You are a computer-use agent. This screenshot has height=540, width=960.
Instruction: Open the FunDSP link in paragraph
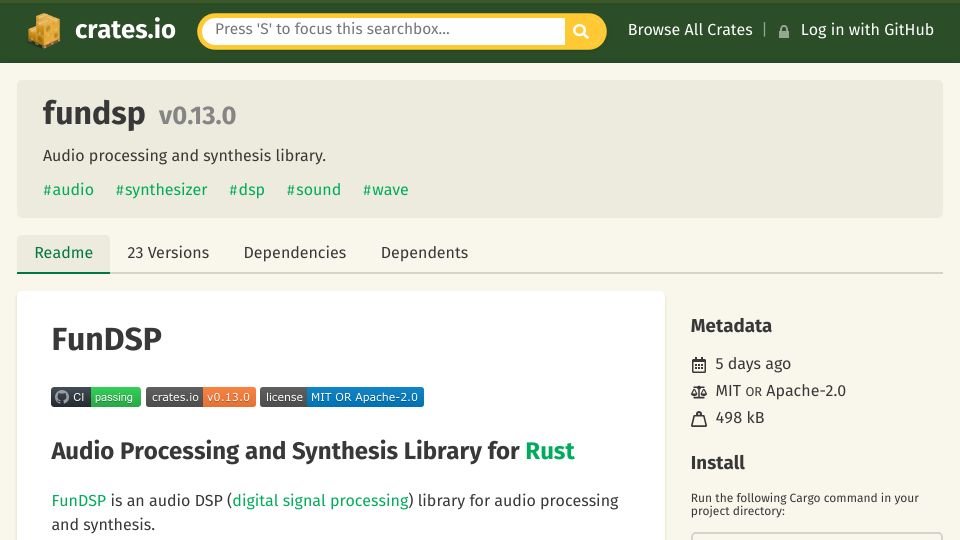coord(79,500)
